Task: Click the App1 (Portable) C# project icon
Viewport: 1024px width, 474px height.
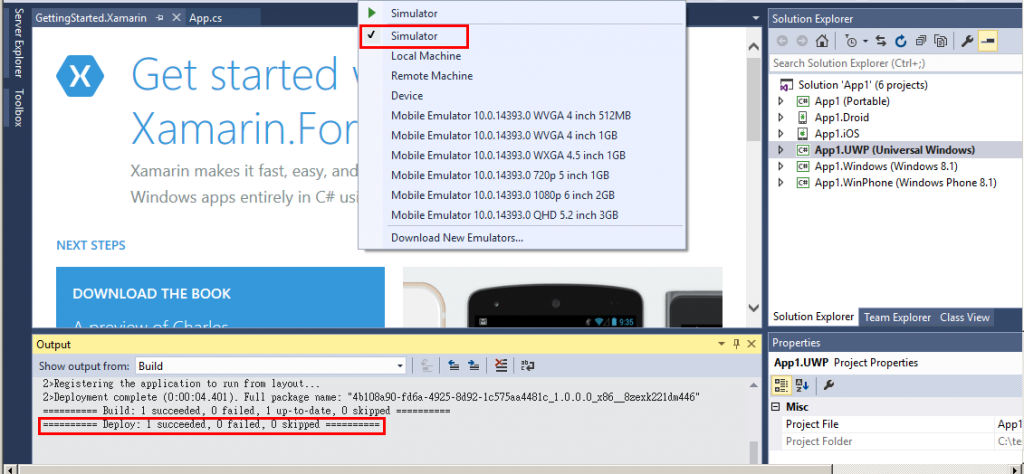Action: (803, 101)
